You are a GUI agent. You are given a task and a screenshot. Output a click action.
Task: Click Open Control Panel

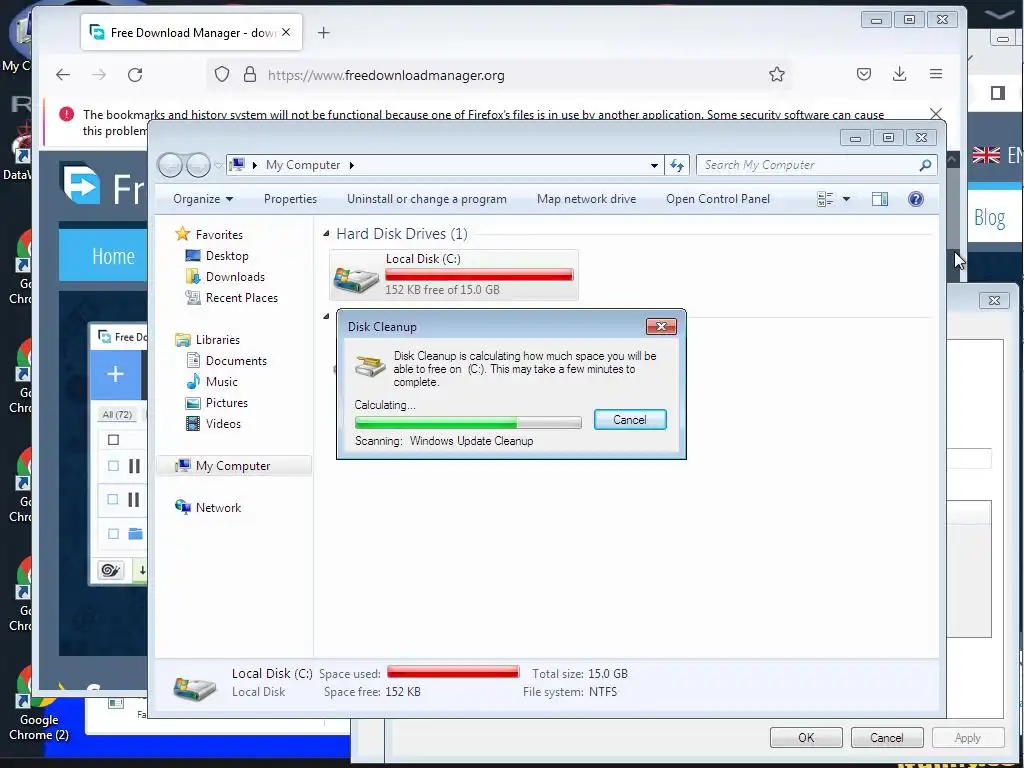point(718,199)
